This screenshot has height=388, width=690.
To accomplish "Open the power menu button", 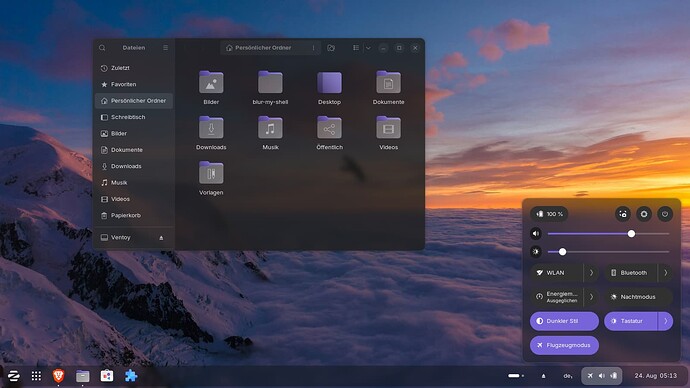I will coord(665,214).
